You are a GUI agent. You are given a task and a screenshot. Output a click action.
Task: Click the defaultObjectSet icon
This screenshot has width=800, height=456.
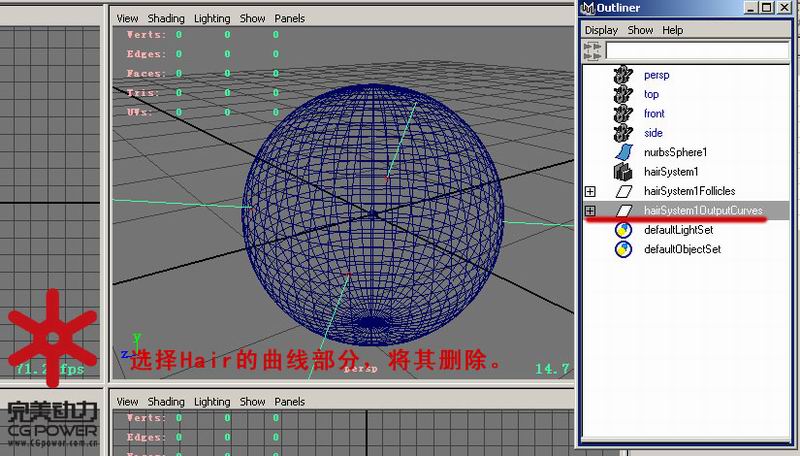coord(623,249)
